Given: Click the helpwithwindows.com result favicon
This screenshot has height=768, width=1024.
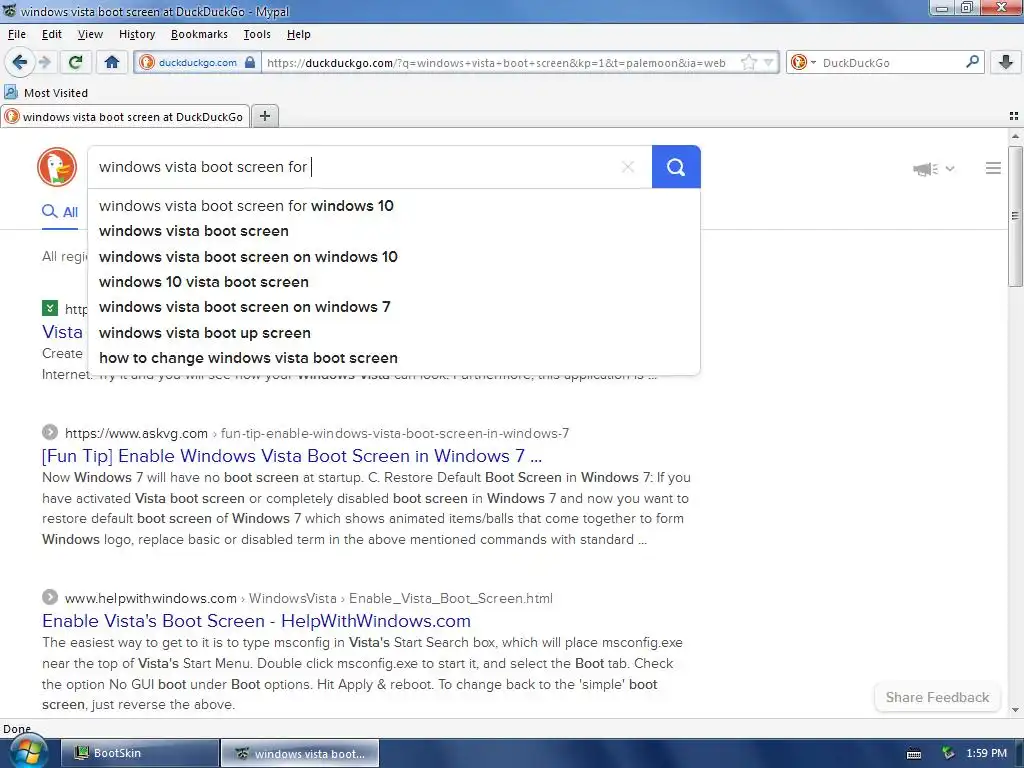Looking at the screenshot, I should [50, 597].
